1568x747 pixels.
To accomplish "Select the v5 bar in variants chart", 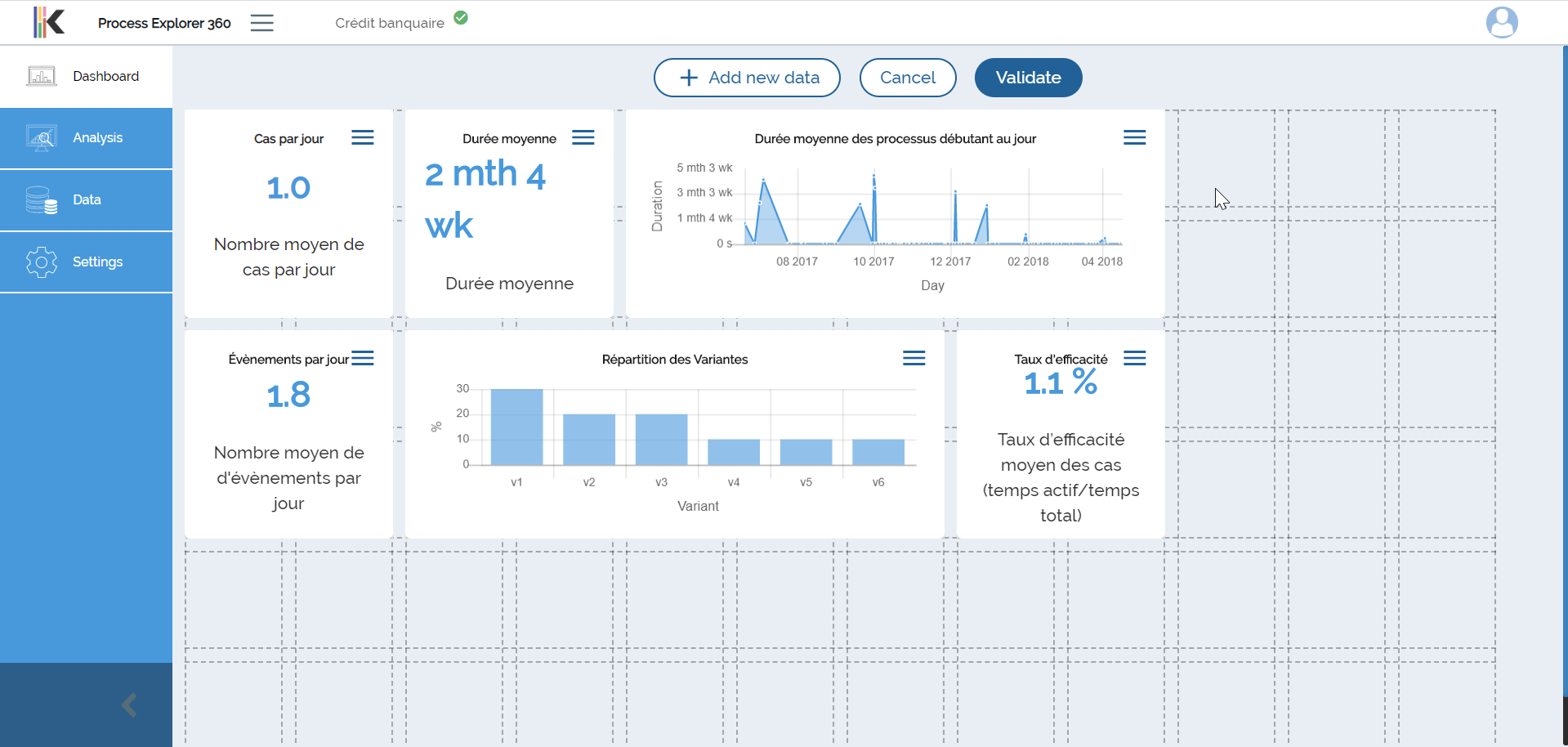I will [x=806, y=453].
